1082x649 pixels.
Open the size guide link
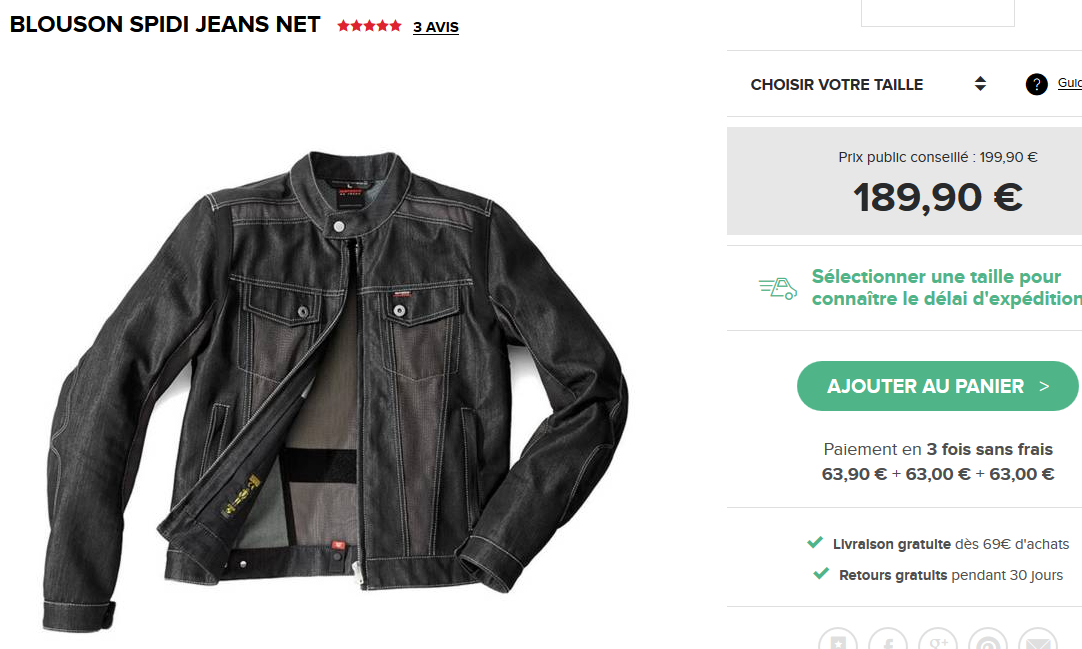click(x=1070, y=83)
